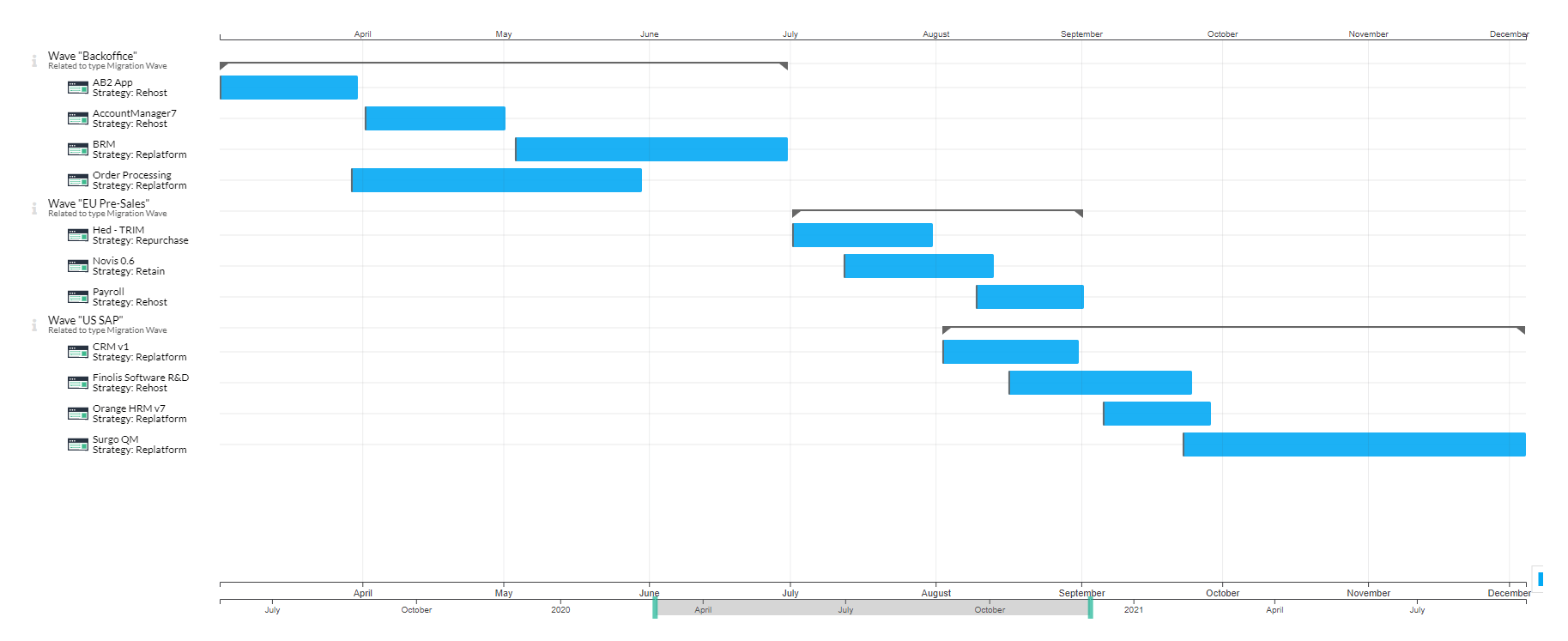
Task: Click the Hed - TRIM name label
Action: 118,230
